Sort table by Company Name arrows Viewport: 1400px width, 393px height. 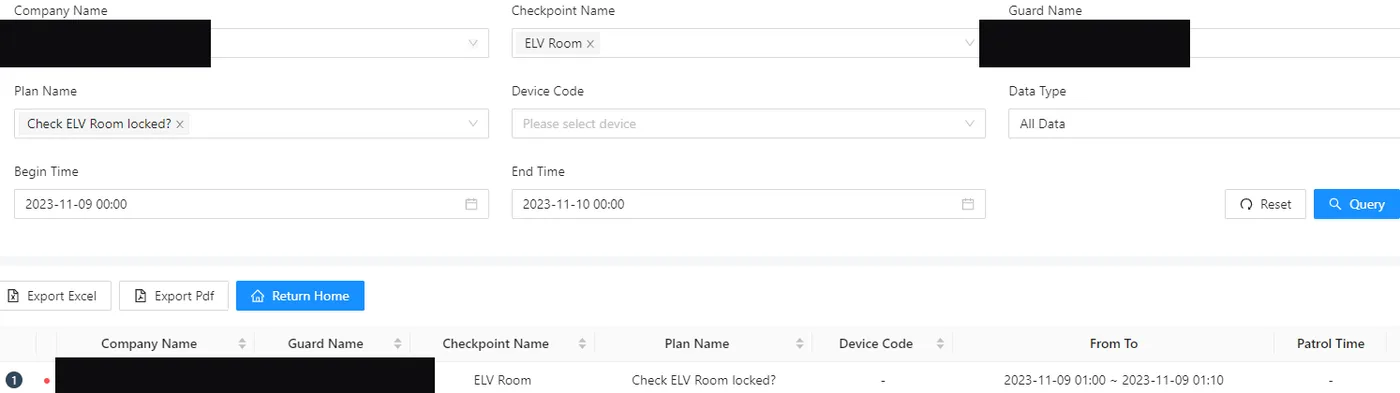(x=242, y=344)
